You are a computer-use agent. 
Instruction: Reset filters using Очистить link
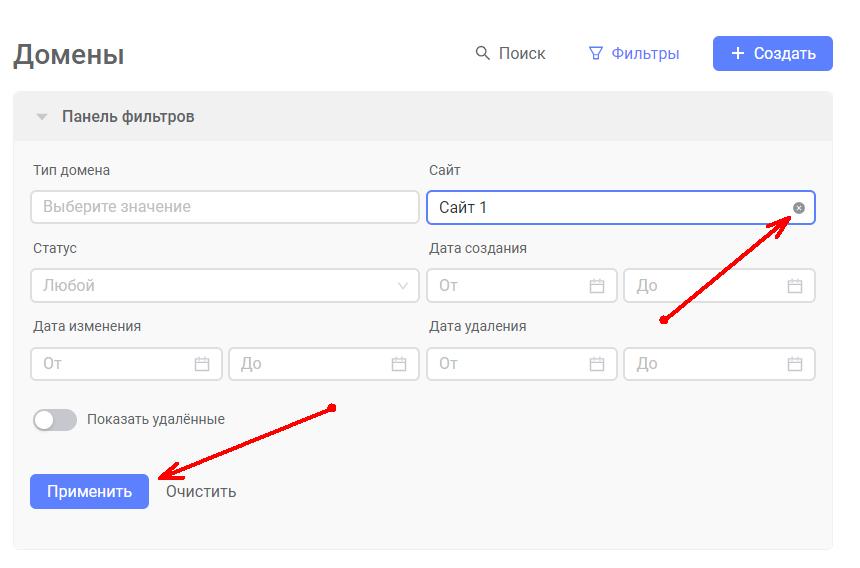click(x=201, y=491)
